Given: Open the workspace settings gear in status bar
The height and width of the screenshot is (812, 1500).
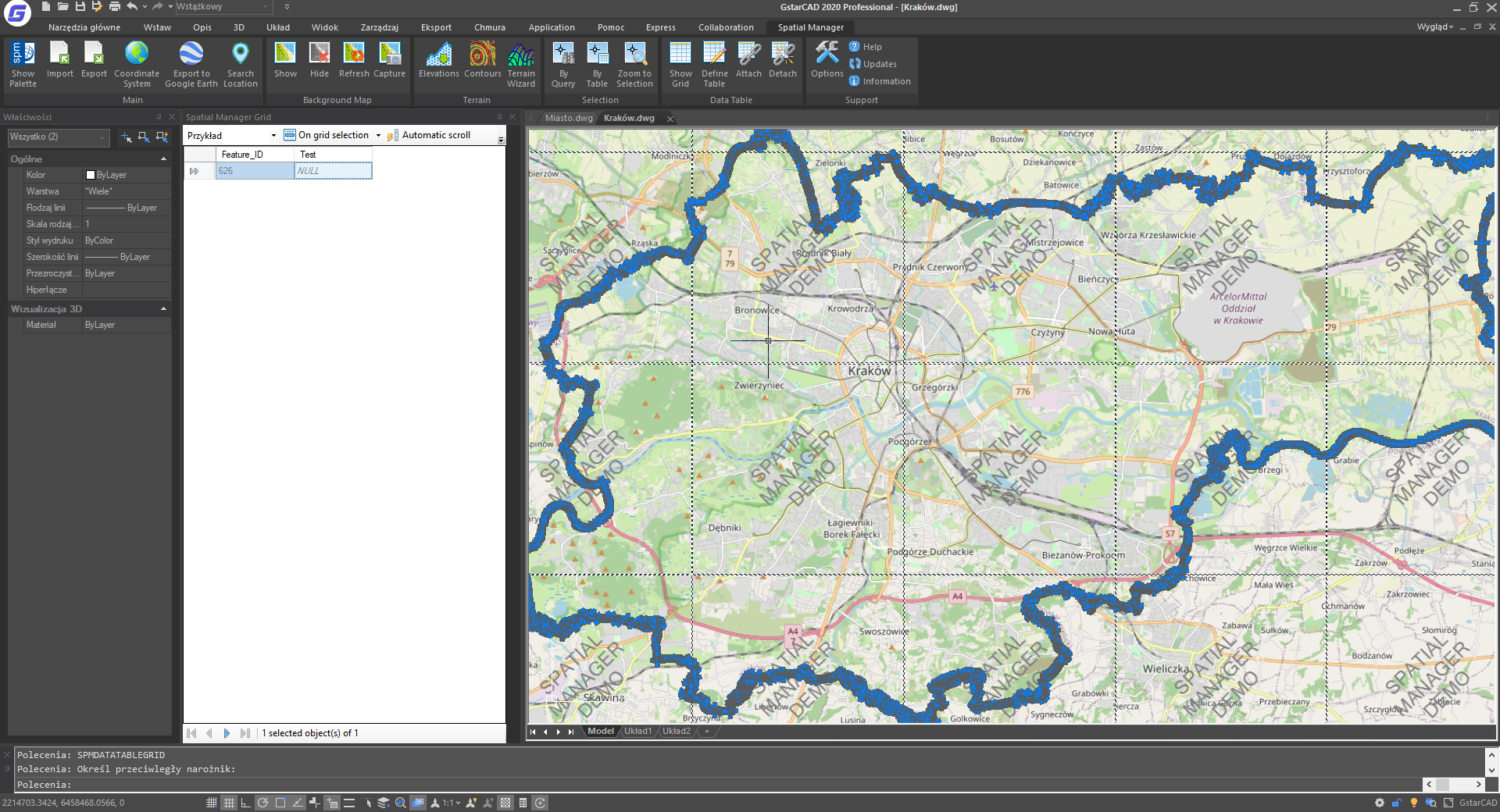Looking at the screenshot, I should pos(1380,803).
